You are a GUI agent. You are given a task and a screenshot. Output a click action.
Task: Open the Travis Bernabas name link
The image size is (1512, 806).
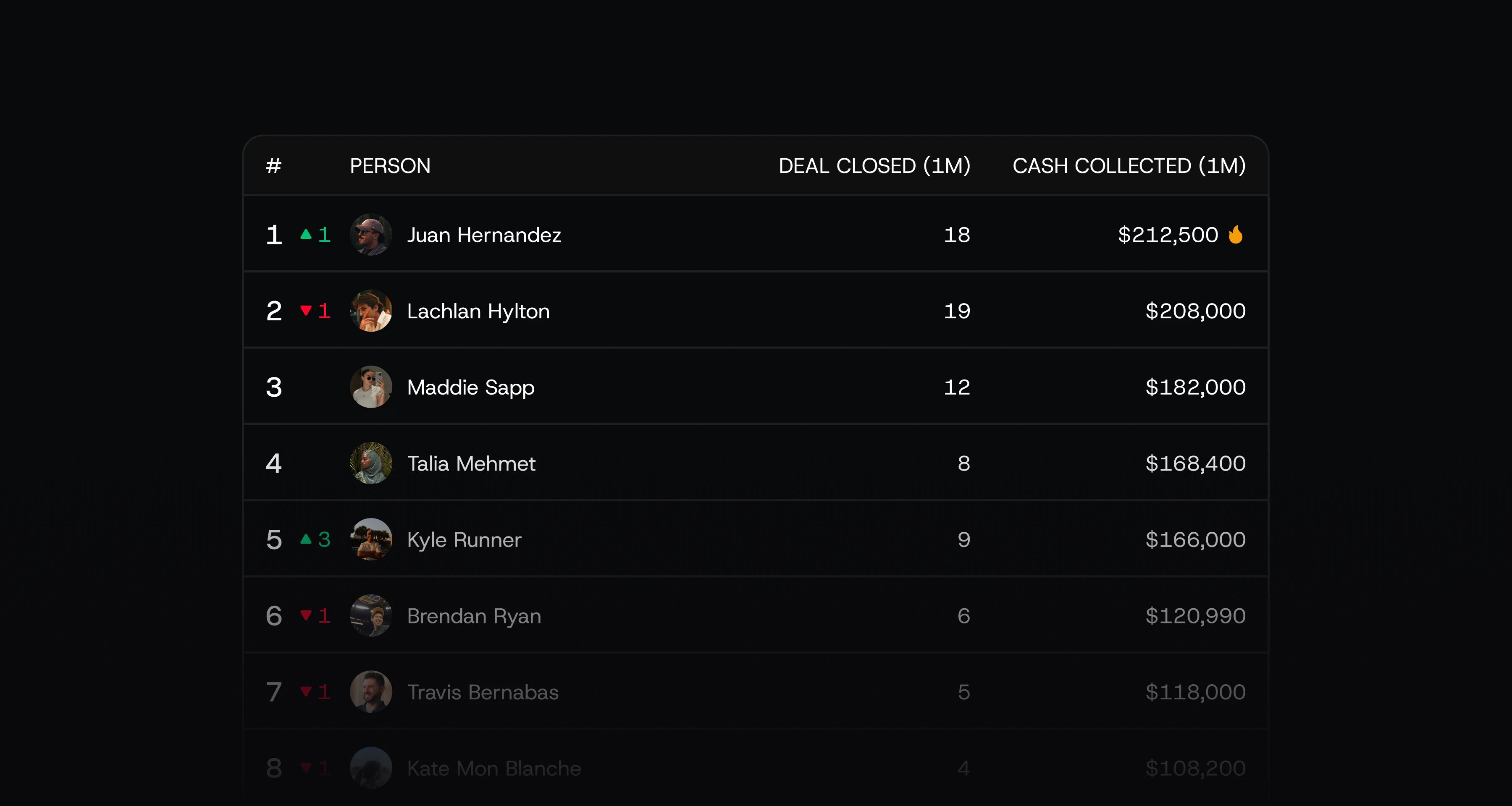coord(483,692)
